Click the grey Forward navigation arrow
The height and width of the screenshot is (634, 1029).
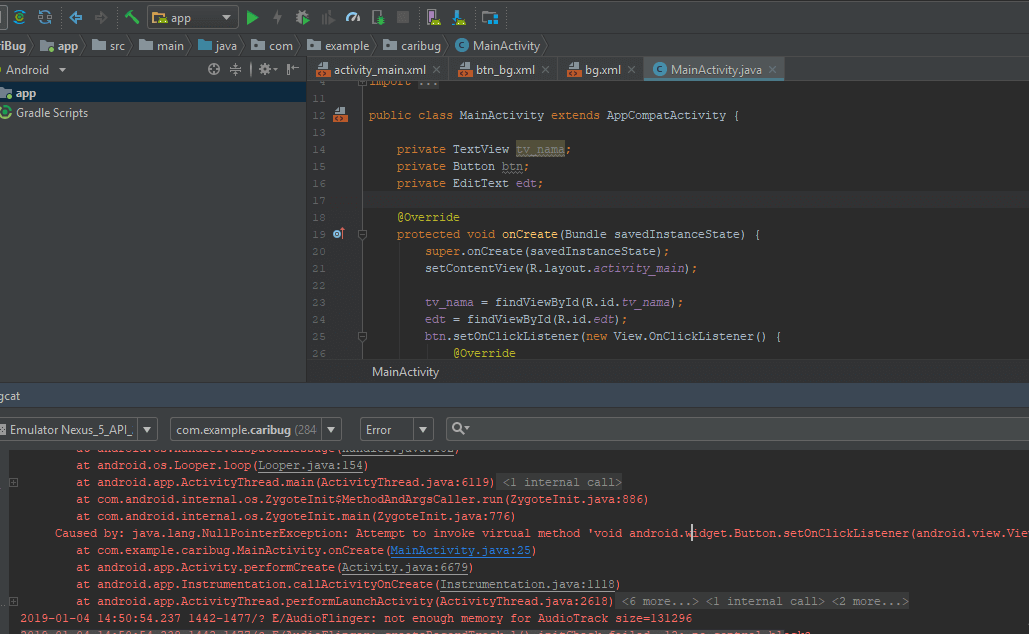100,18
